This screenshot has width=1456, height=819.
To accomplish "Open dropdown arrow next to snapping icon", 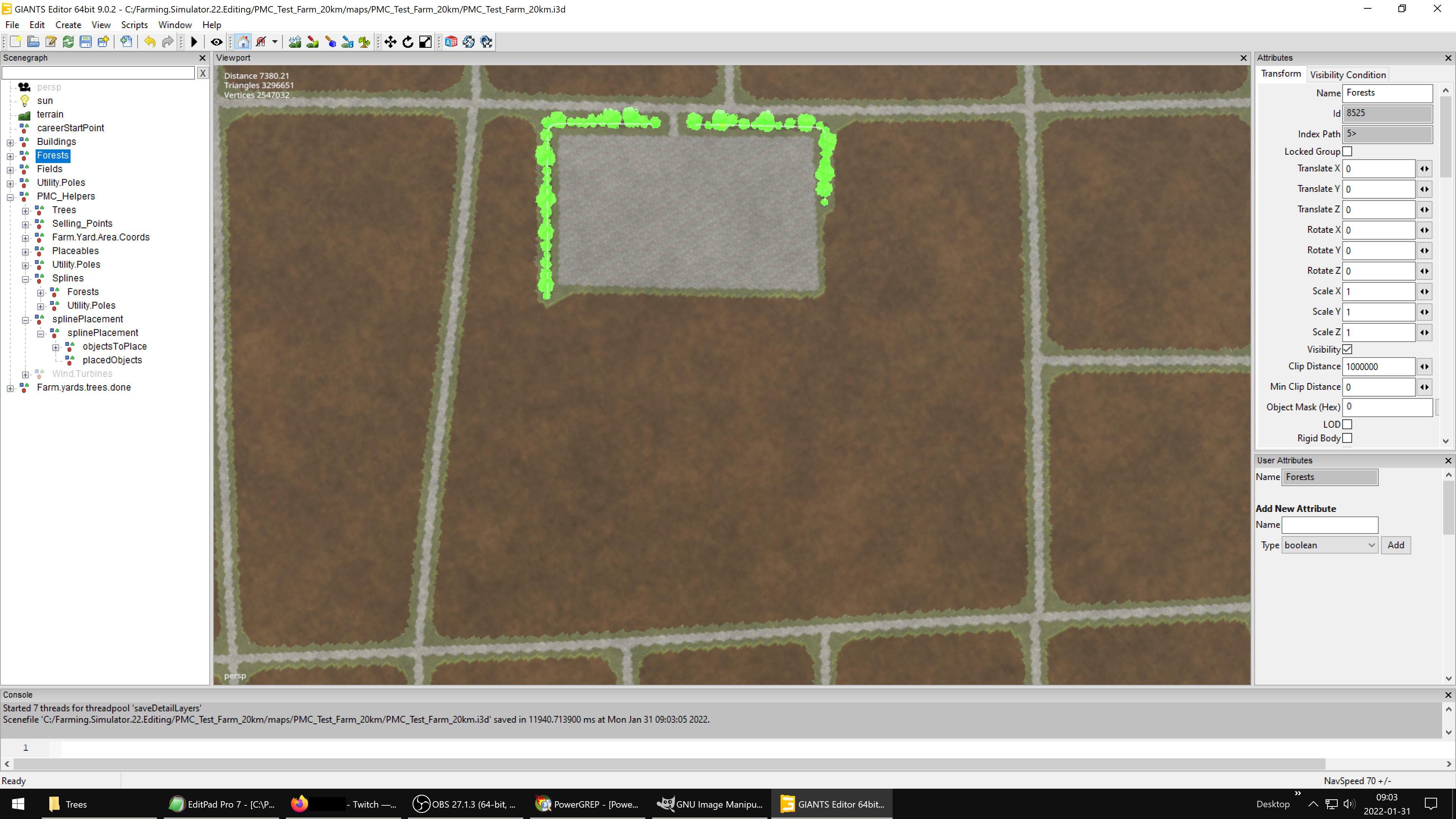I will point(275,42).
